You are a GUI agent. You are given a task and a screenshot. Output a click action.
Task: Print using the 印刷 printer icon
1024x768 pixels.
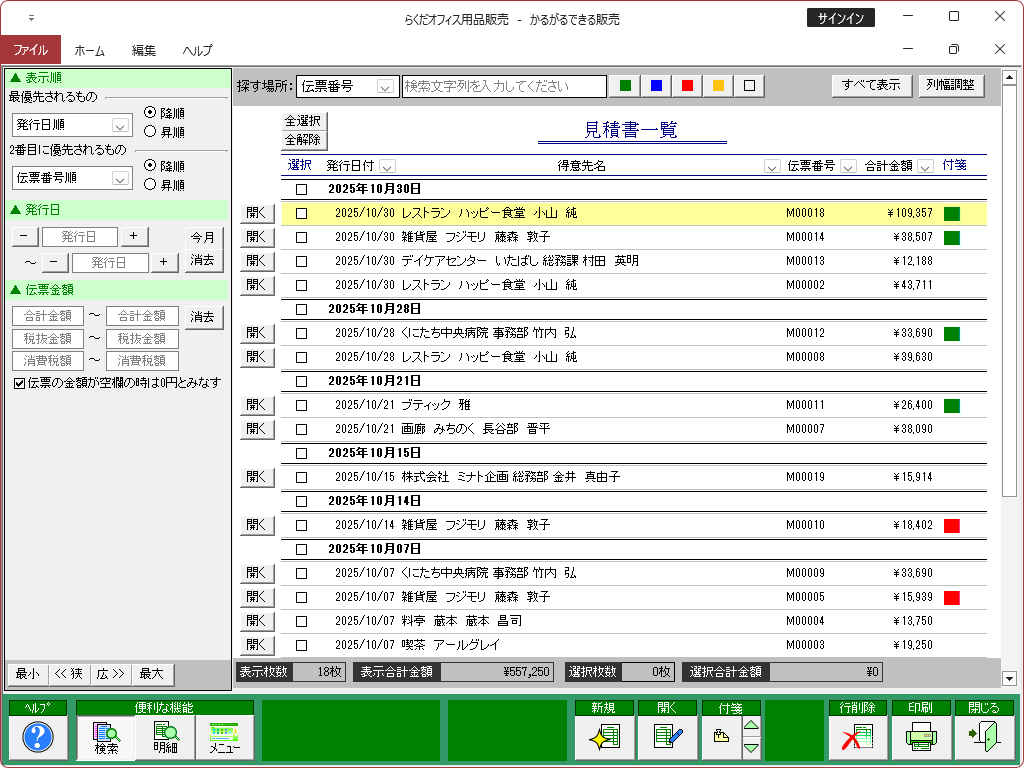click(x=920, y=738)
